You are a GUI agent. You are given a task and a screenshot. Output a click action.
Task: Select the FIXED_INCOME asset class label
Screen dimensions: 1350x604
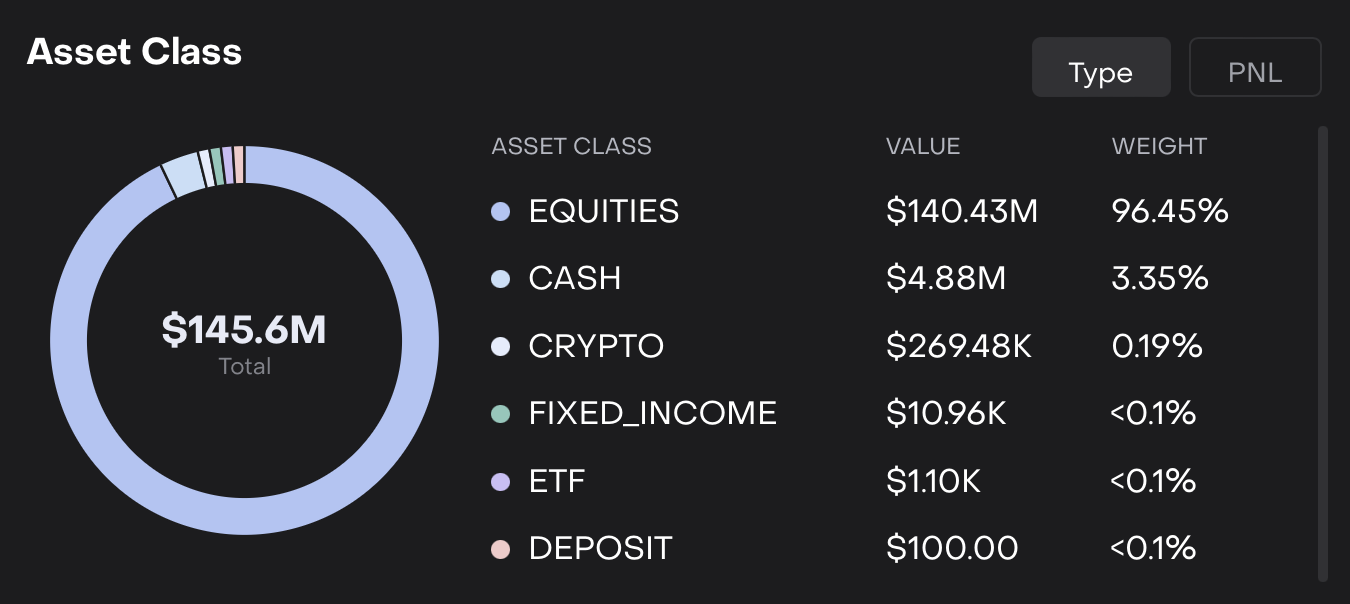[x=652, y=414]
